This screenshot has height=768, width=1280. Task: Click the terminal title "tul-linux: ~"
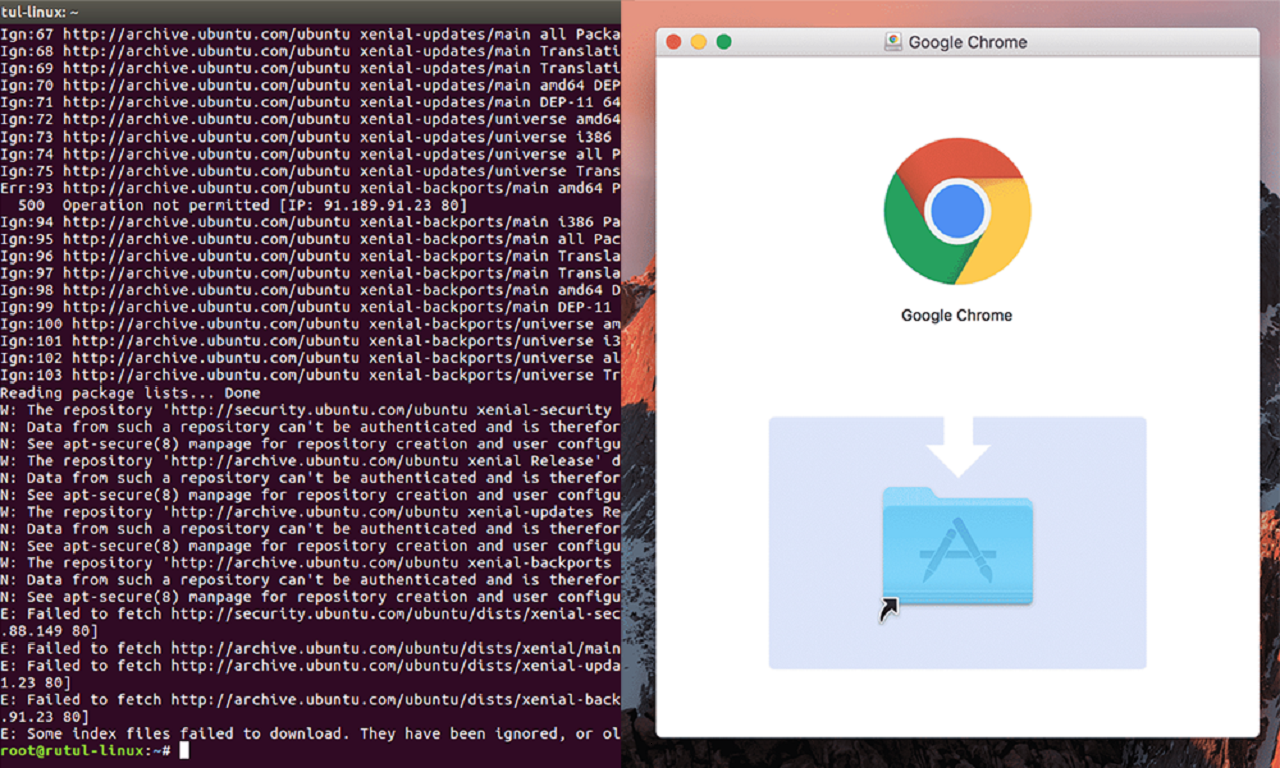point(41,11)
